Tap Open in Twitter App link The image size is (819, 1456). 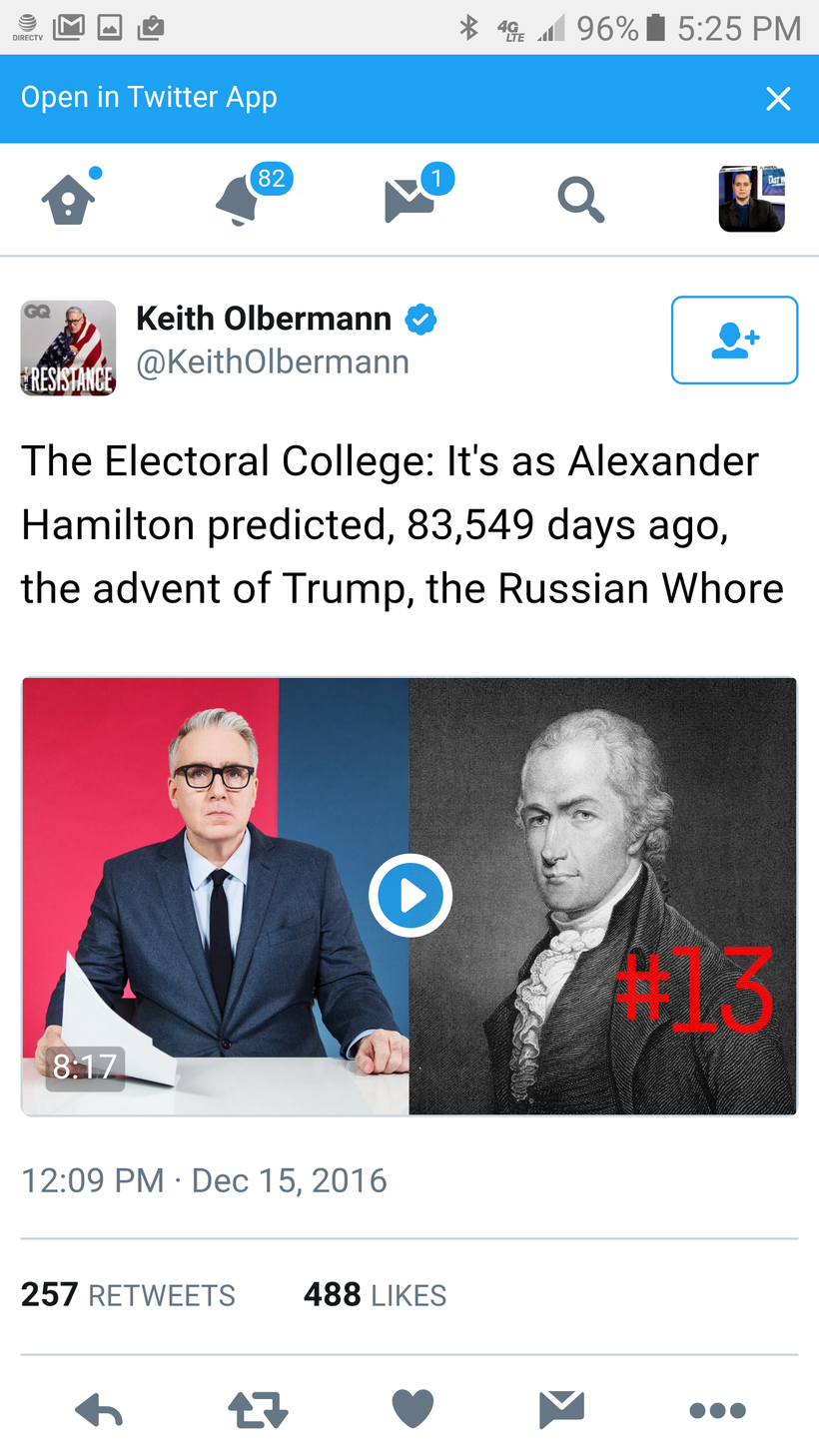pos(149,97)
